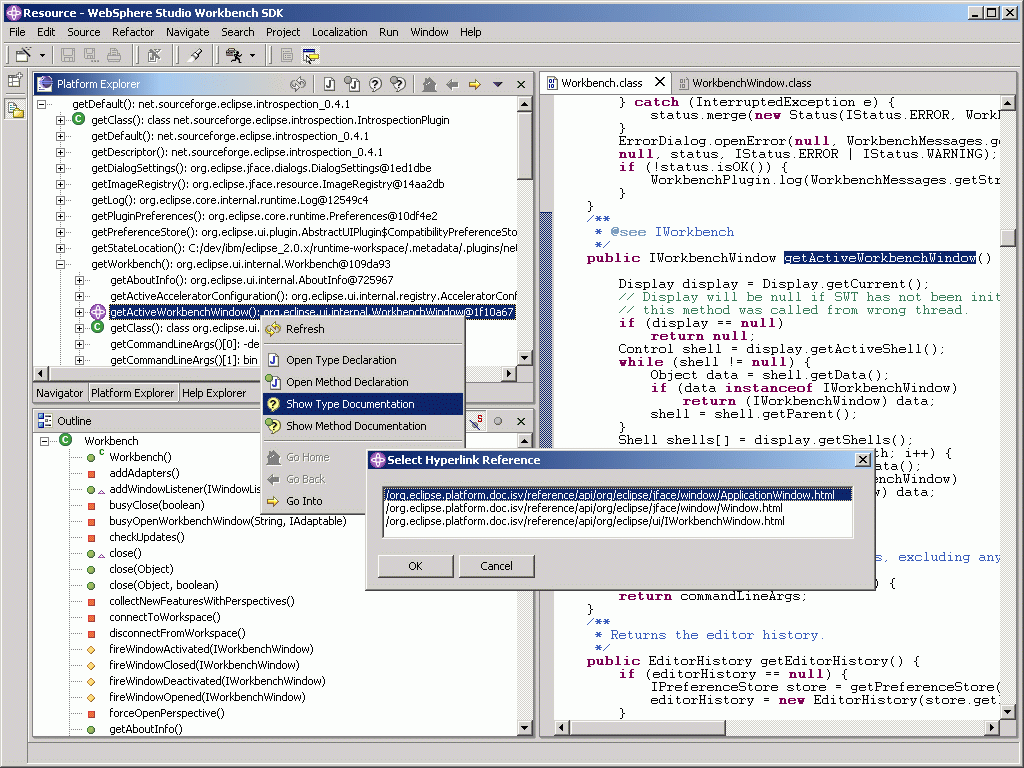Open the Window menu
The height and width of the screenshot is (768, 1024).
(x=429, y=32)
